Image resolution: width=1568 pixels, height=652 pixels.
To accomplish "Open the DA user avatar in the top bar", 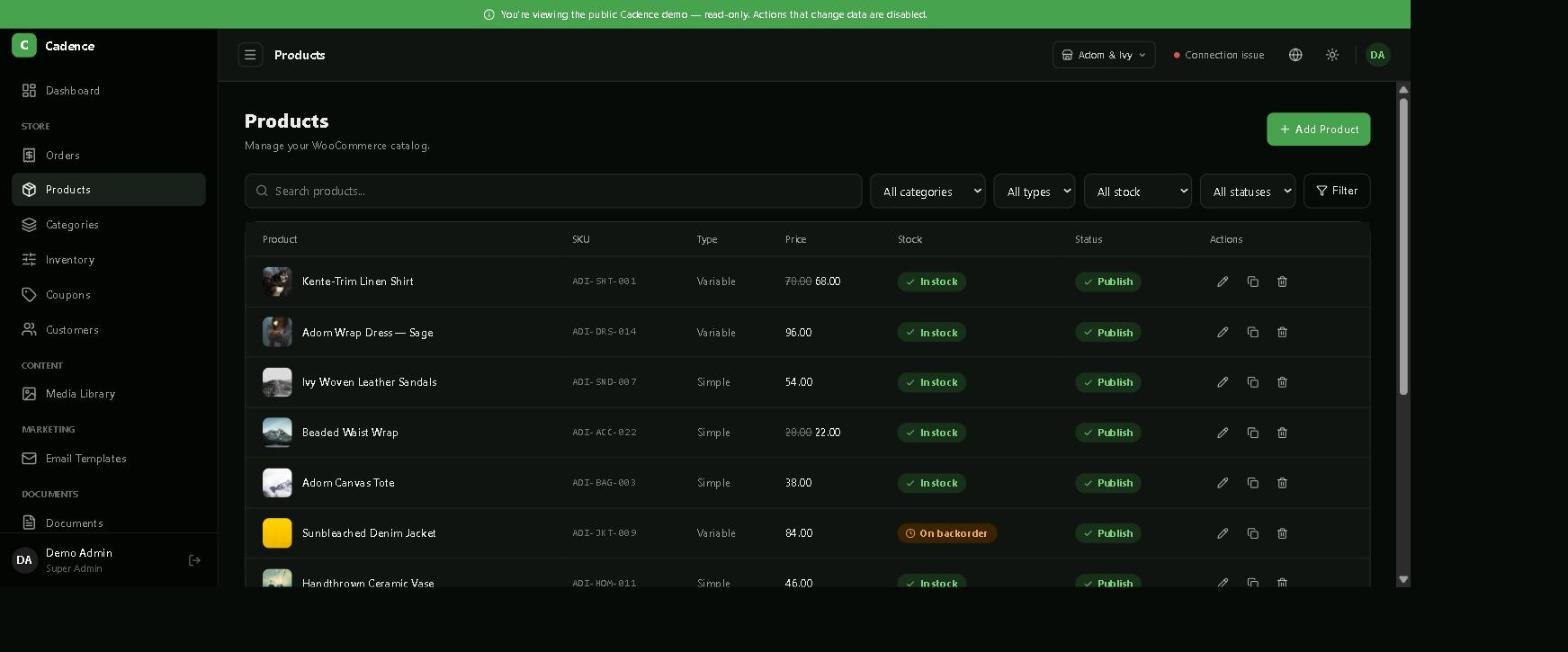I will (1377, 55).
